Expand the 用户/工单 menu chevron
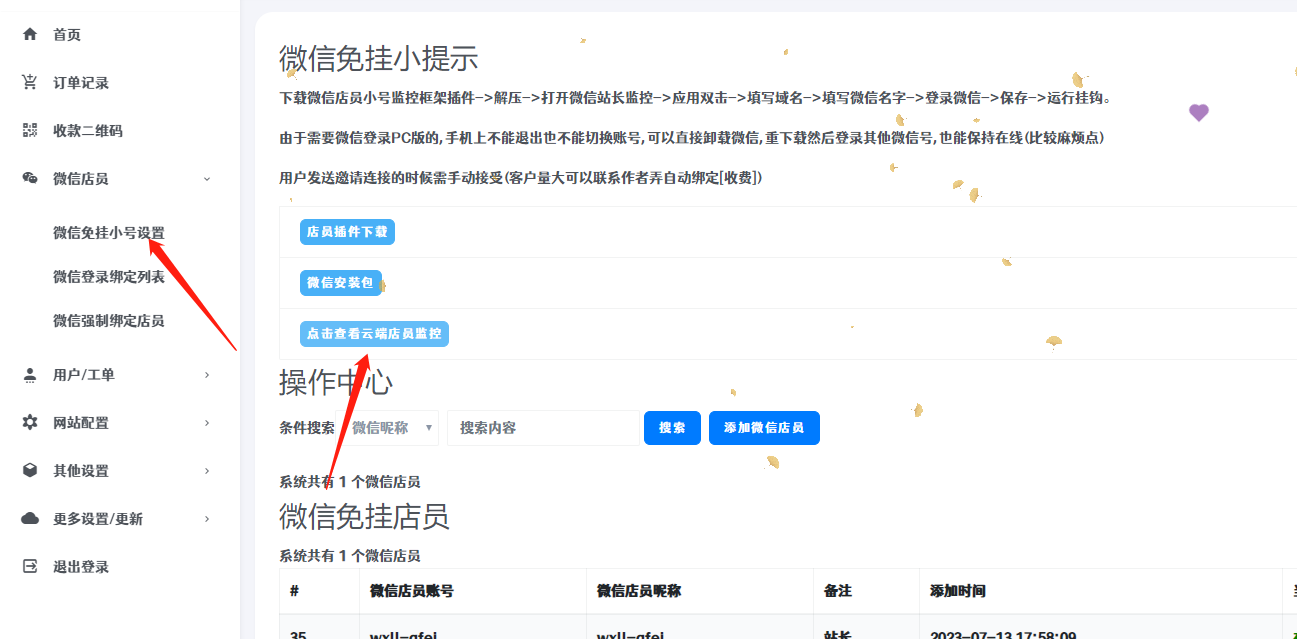1297x639 pixels. [207, 374]
